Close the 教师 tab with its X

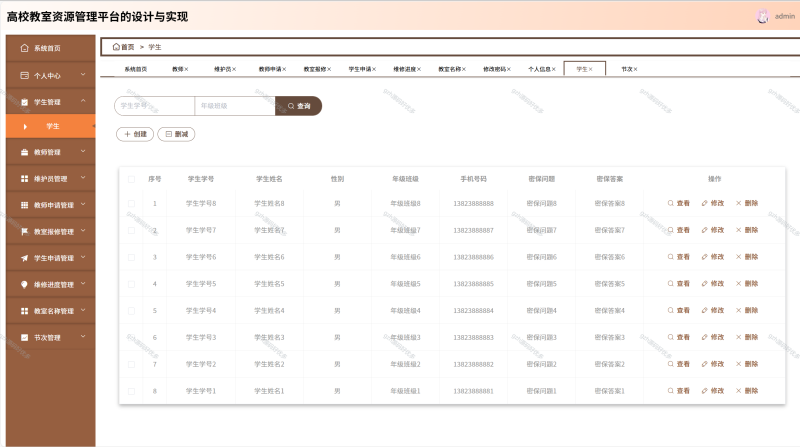pos(186,69)
